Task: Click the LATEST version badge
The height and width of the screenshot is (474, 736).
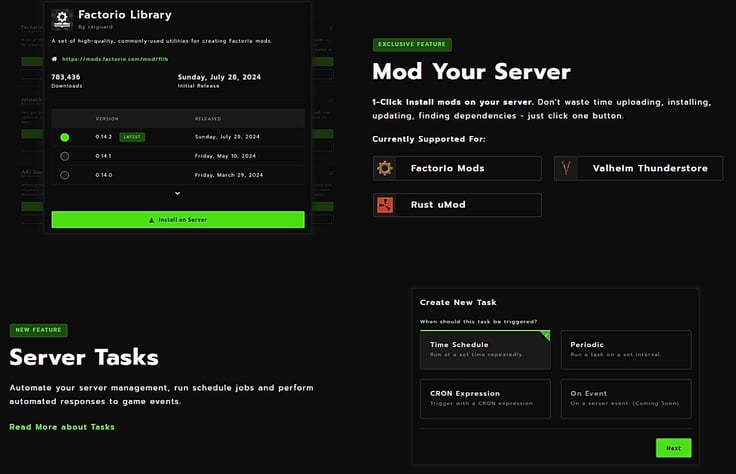Action: click(132, 137)
